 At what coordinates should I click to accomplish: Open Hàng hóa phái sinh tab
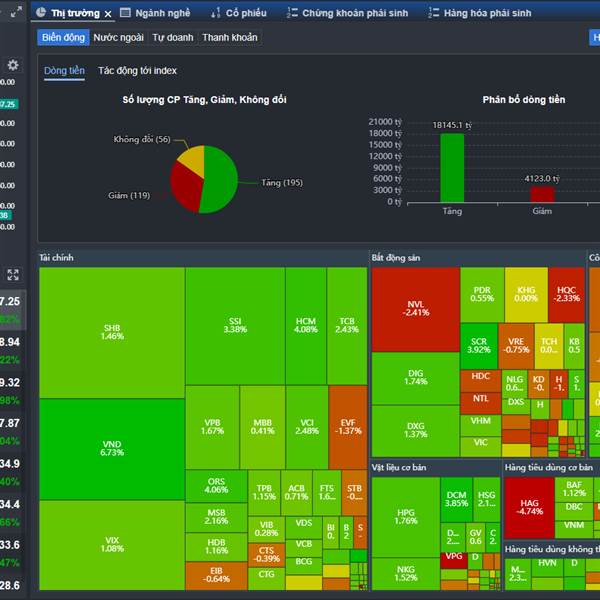point(488,13)
